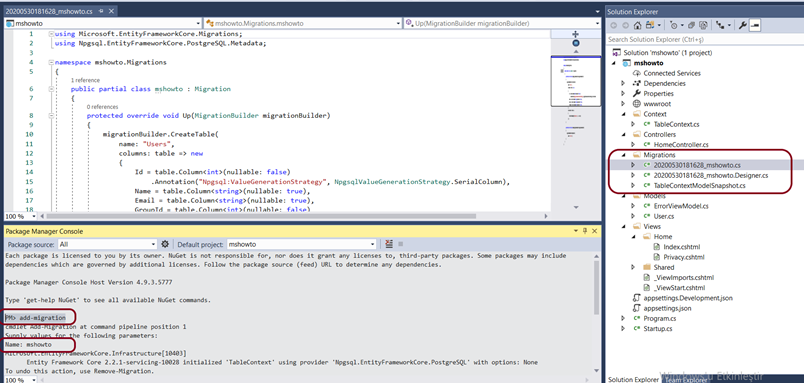Collapse the Context folder

coord(624,114)
